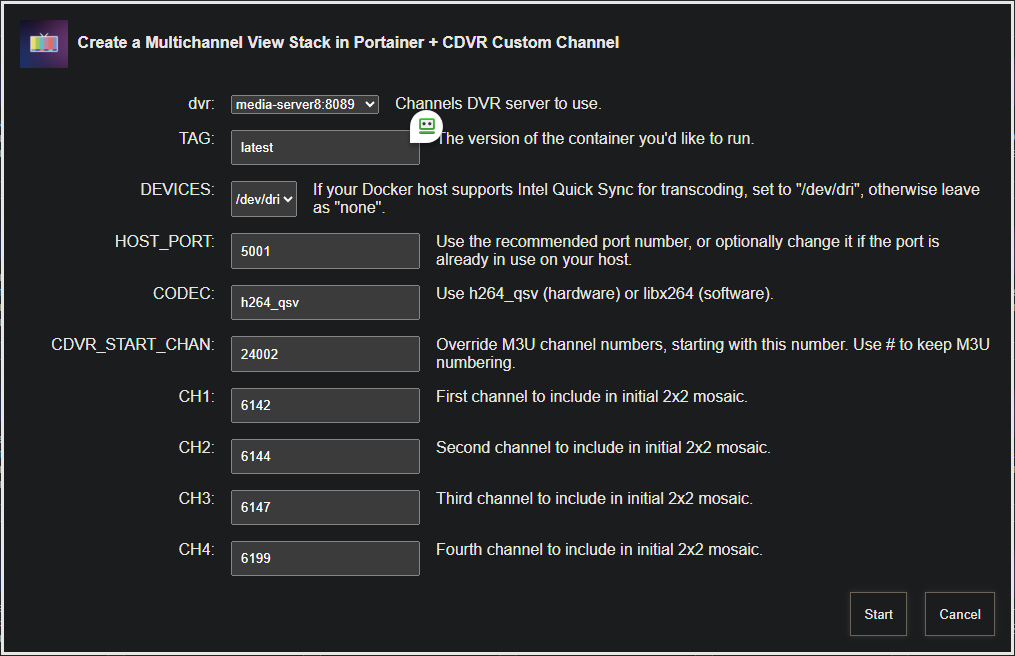
Task: Expand the DEVICES dropdown
Action: coord(264,199)
